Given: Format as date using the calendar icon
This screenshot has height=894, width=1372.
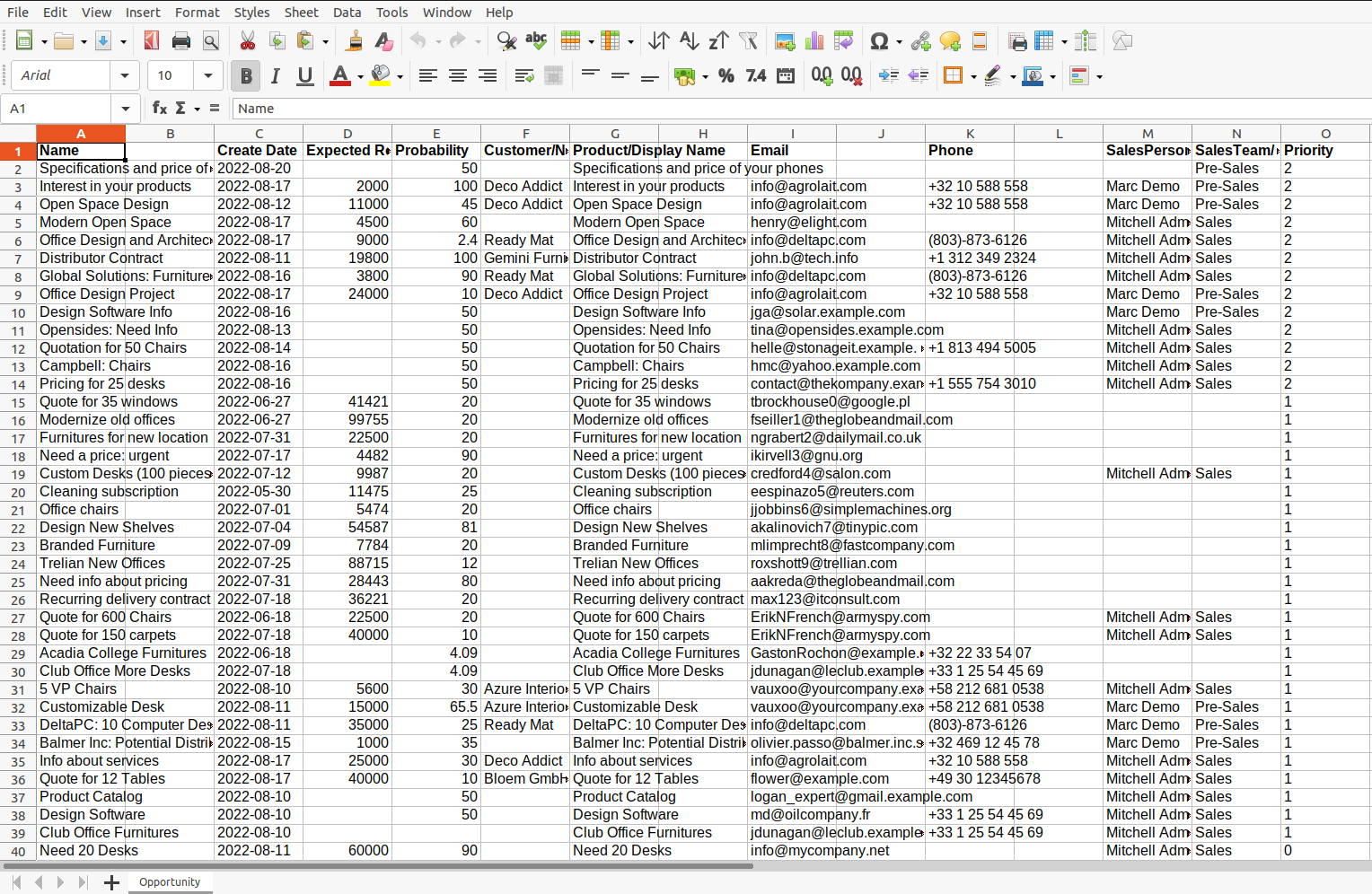Looking at the screenshot, I should pos(786,75).
